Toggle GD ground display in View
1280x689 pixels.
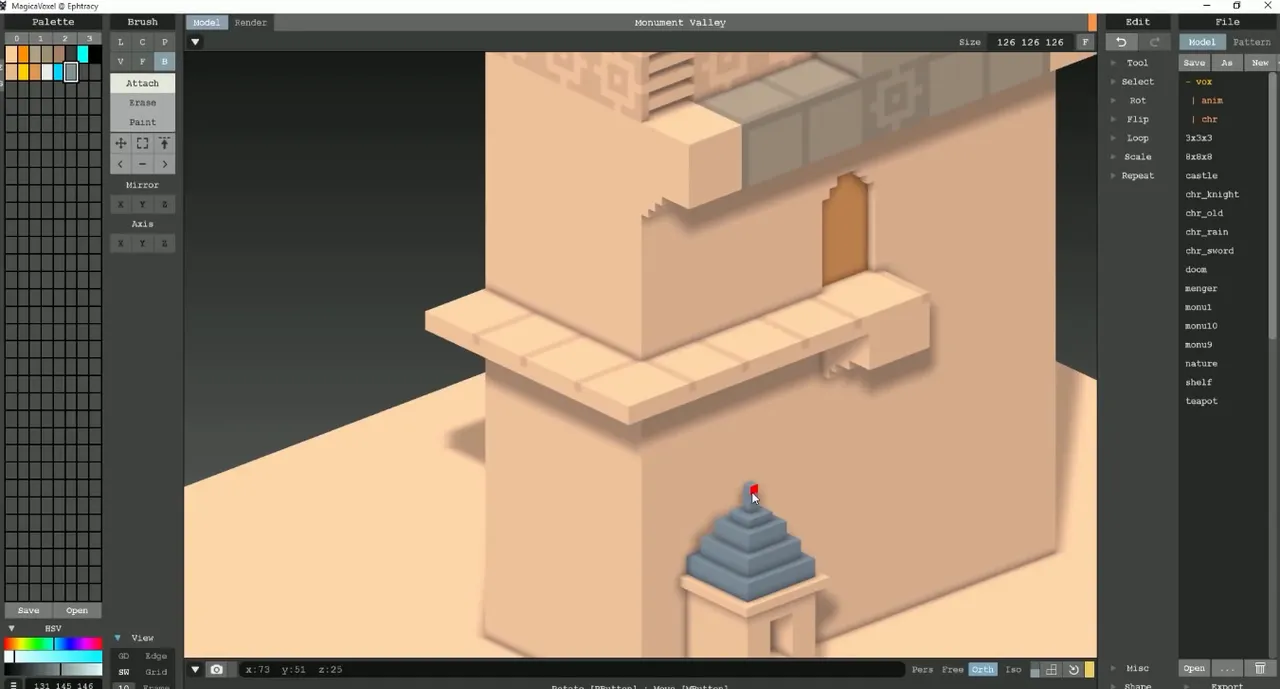pos(124,656)
